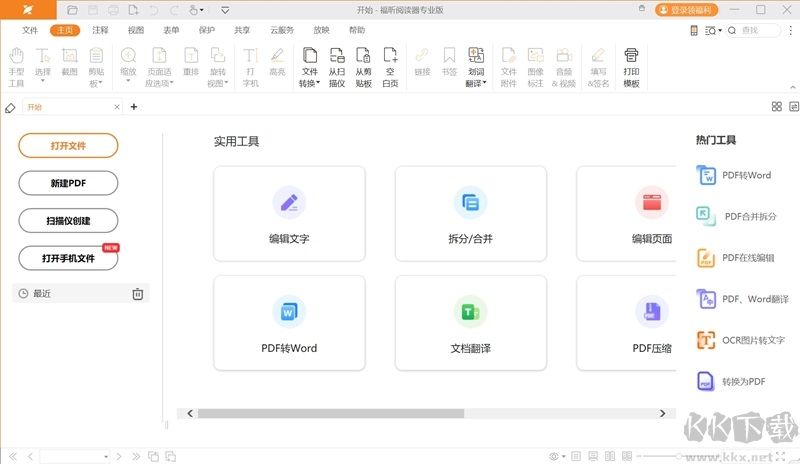
Task: Click the 新建PDF button
Action: click(x=68, y=183)
